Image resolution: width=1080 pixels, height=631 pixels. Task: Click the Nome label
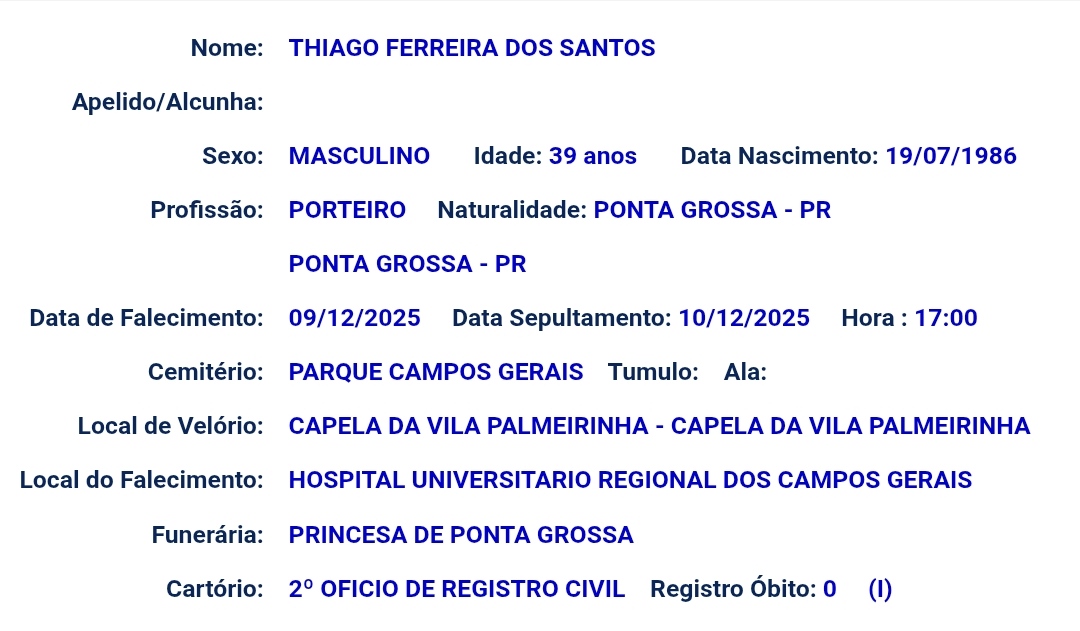coord(227,48)
